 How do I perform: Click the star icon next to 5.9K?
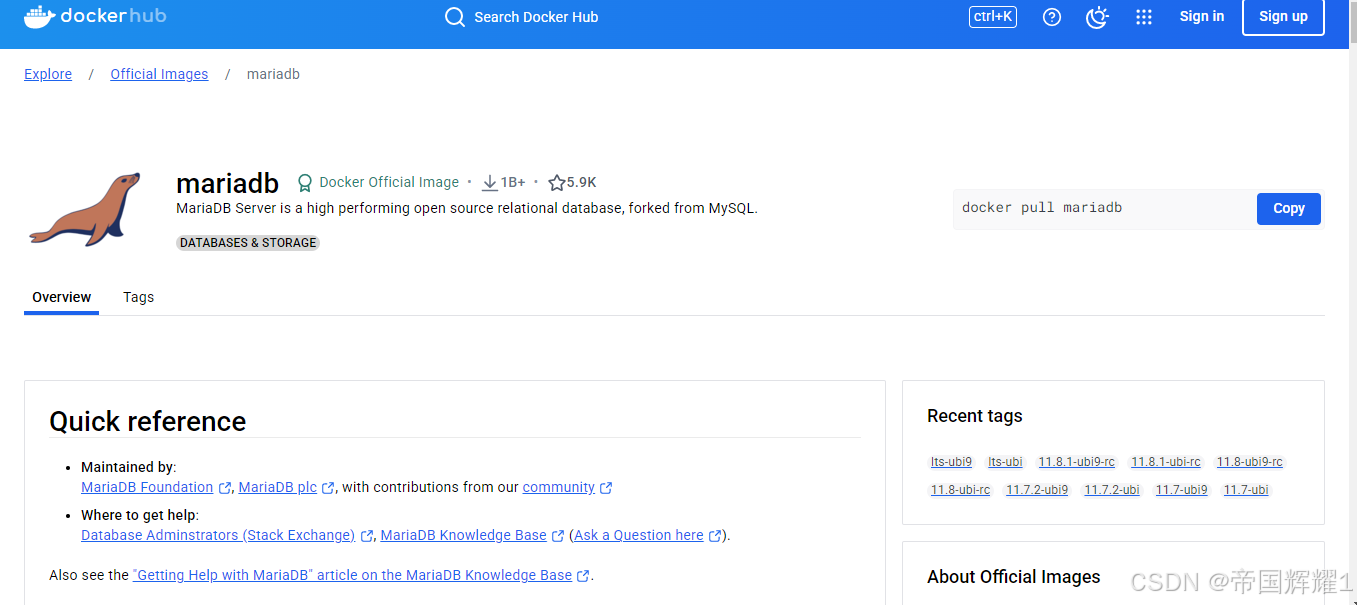557,183
